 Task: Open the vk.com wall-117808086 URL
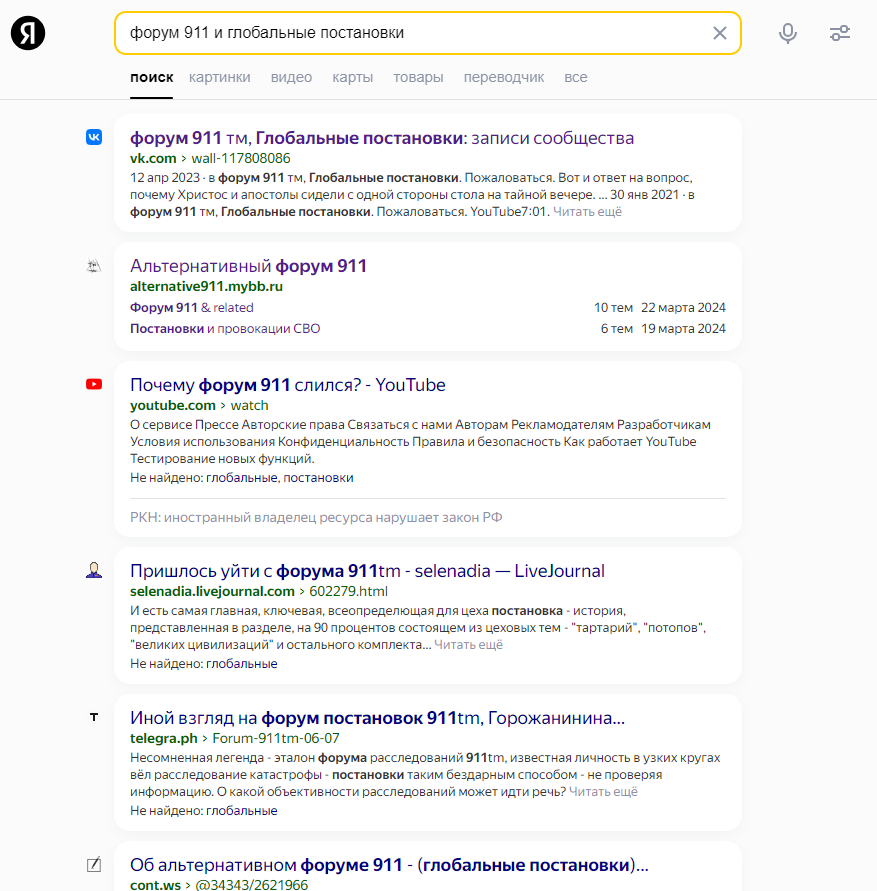click(x=210, y=158)
